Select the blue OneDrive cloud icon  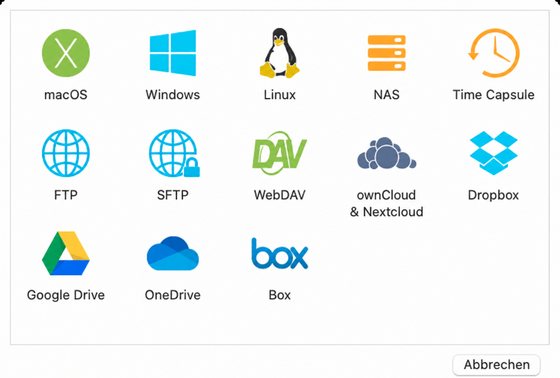tap(173, 253)
